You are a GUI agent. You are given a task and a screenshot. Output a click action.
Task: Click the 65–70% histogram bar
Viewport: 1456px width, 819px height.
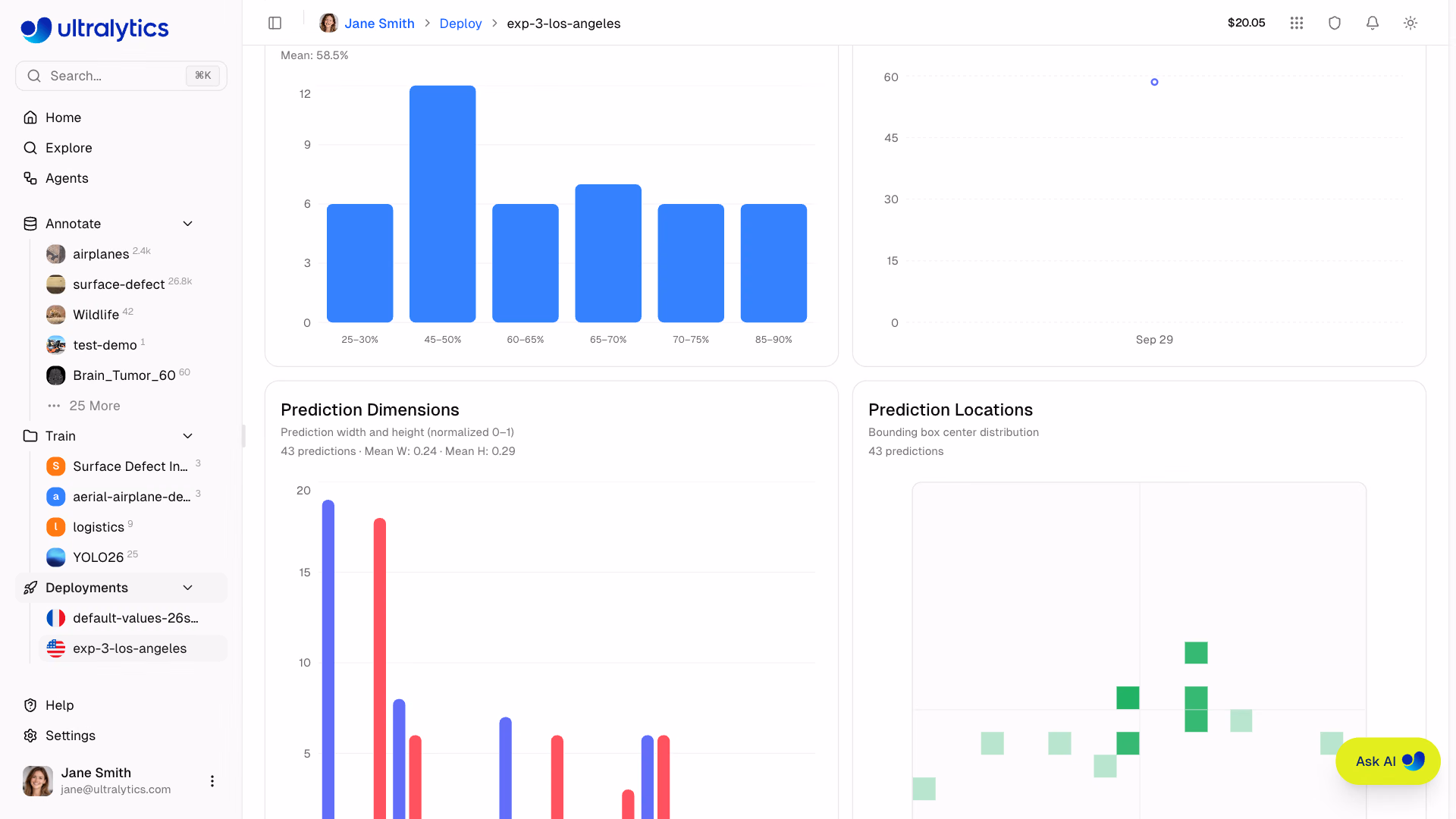pyautogui.click(x=608, y=253)
